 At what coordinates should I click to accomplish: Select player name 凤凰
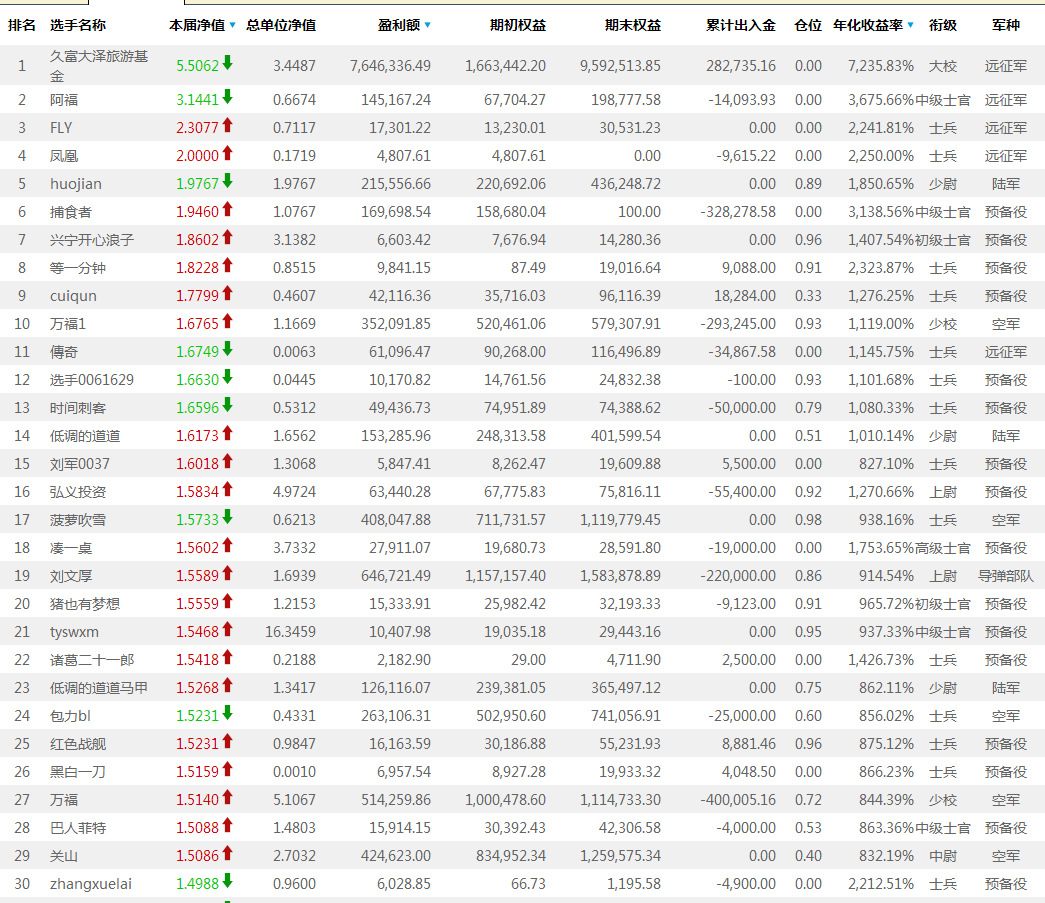click(64, 156)
